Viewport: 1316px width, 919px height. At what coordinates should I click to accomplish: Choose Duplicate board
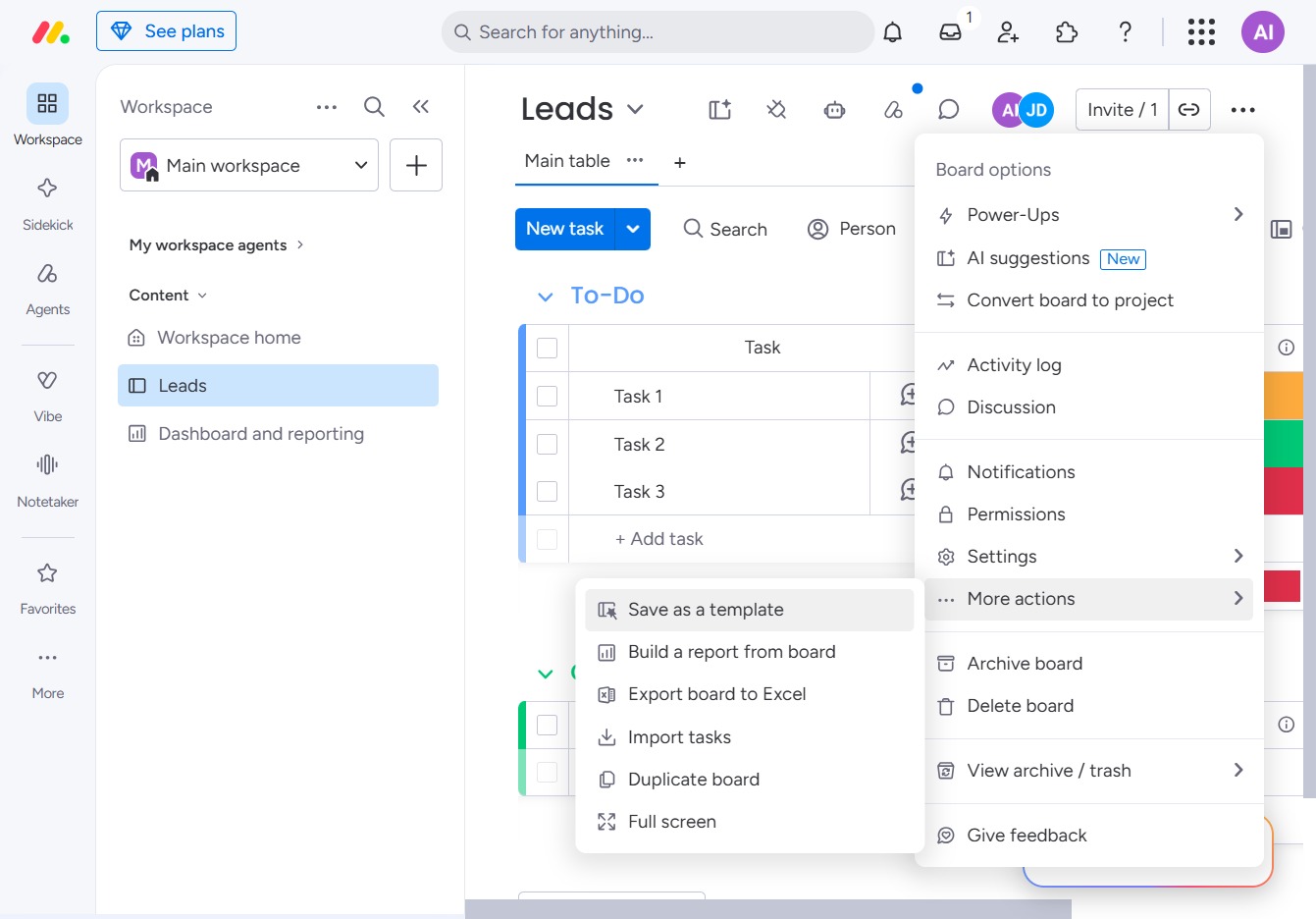750,780
